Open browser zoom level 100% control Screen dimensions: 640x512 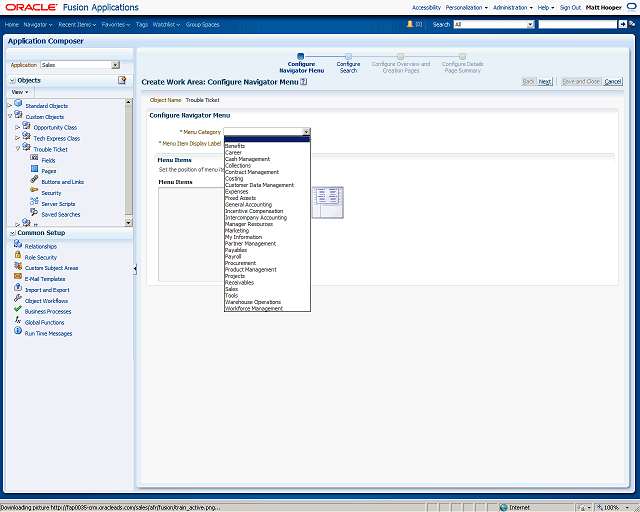point(613,508)
